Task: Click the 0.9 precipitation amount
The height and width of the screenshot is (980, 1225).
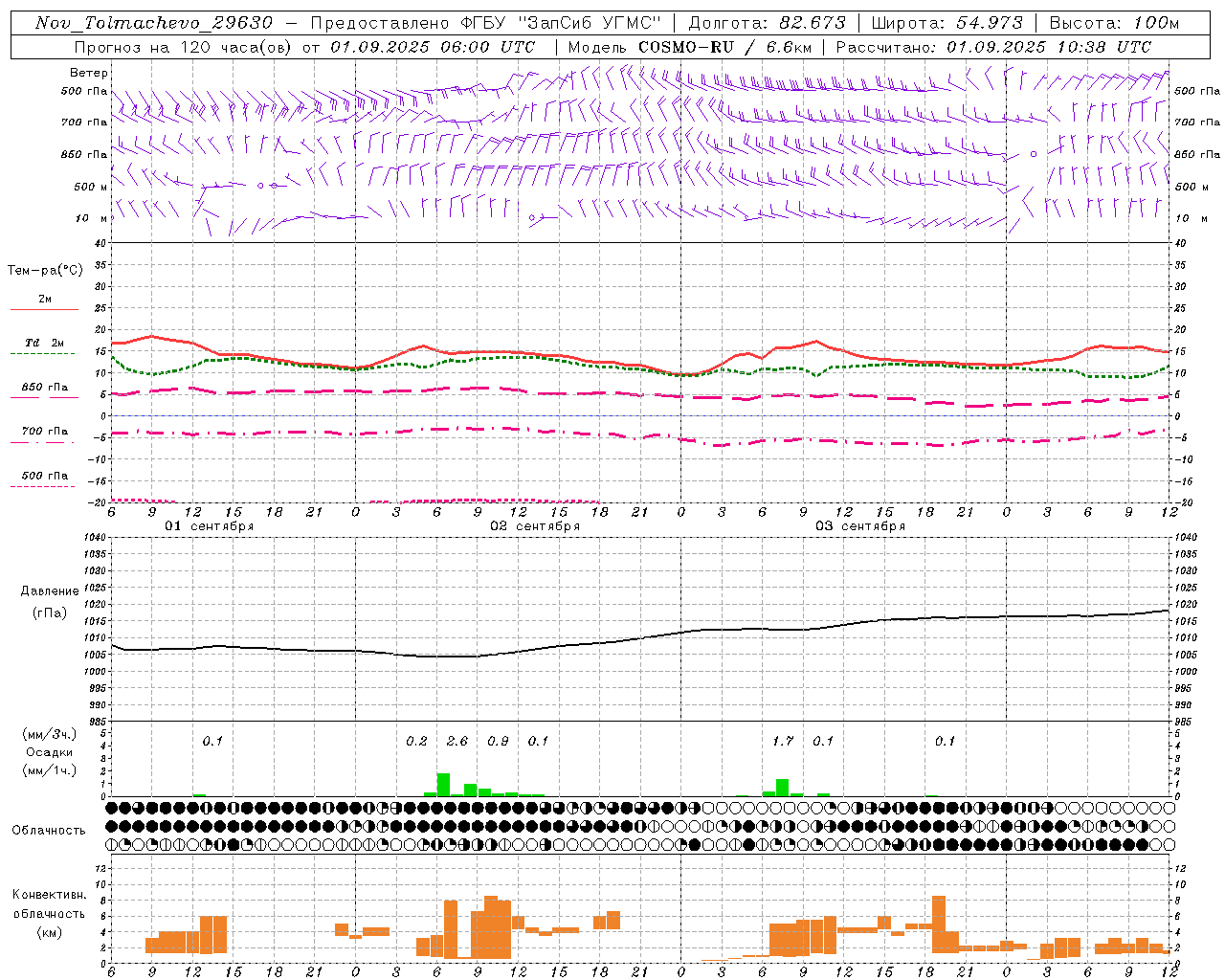Action: point(498,741)
